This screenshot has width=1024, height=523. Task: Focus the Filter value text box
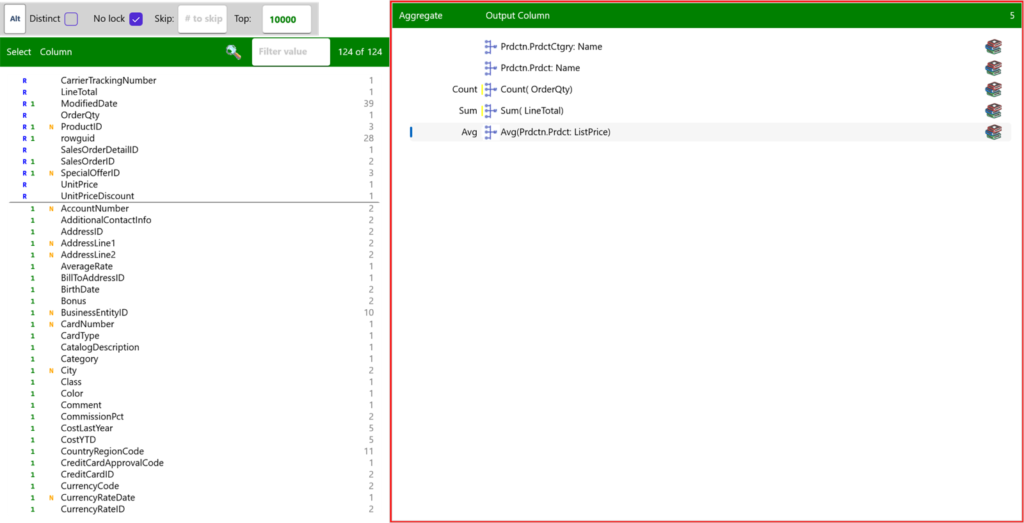click(x=291, y=52)
